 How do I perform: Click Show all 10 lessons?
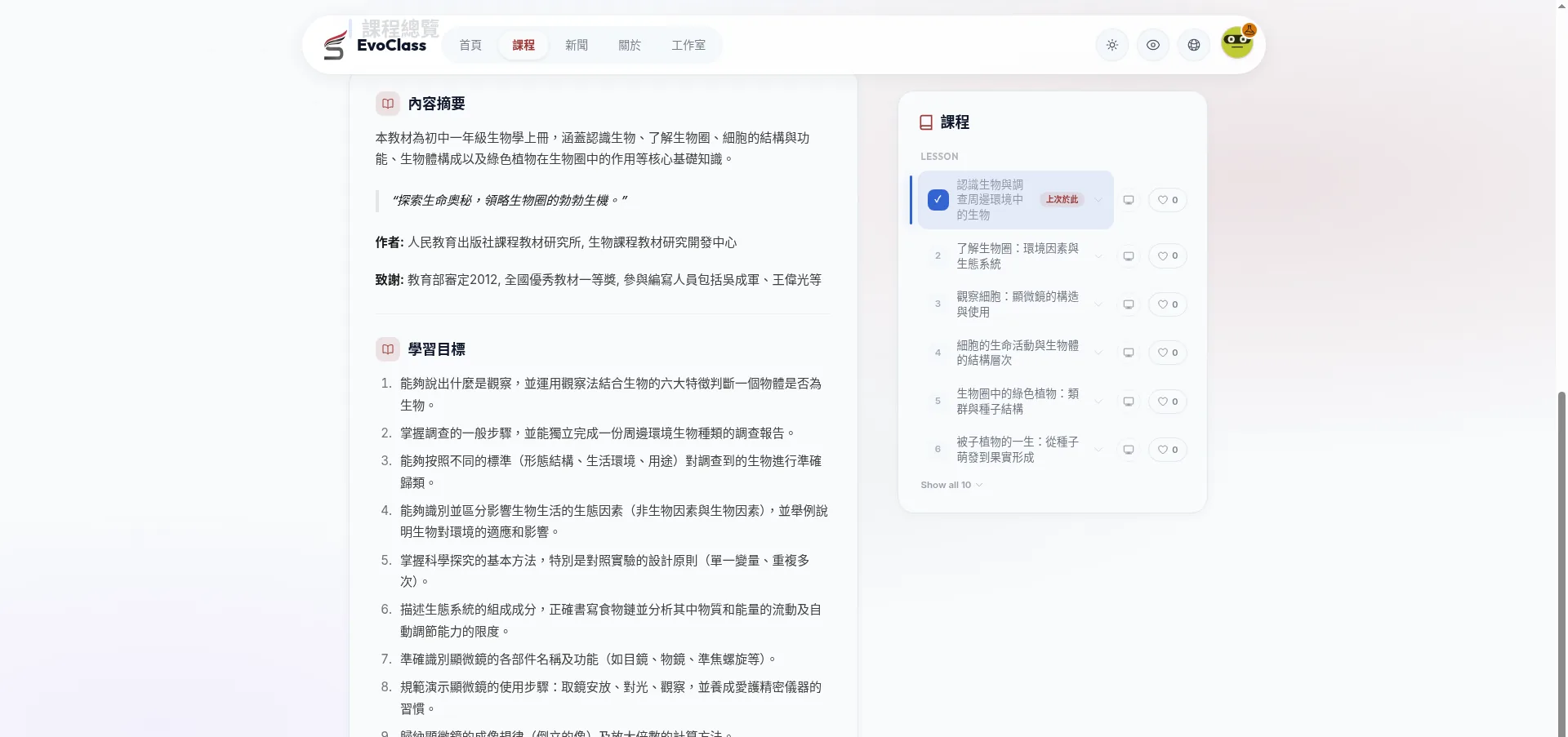point(951,485)
